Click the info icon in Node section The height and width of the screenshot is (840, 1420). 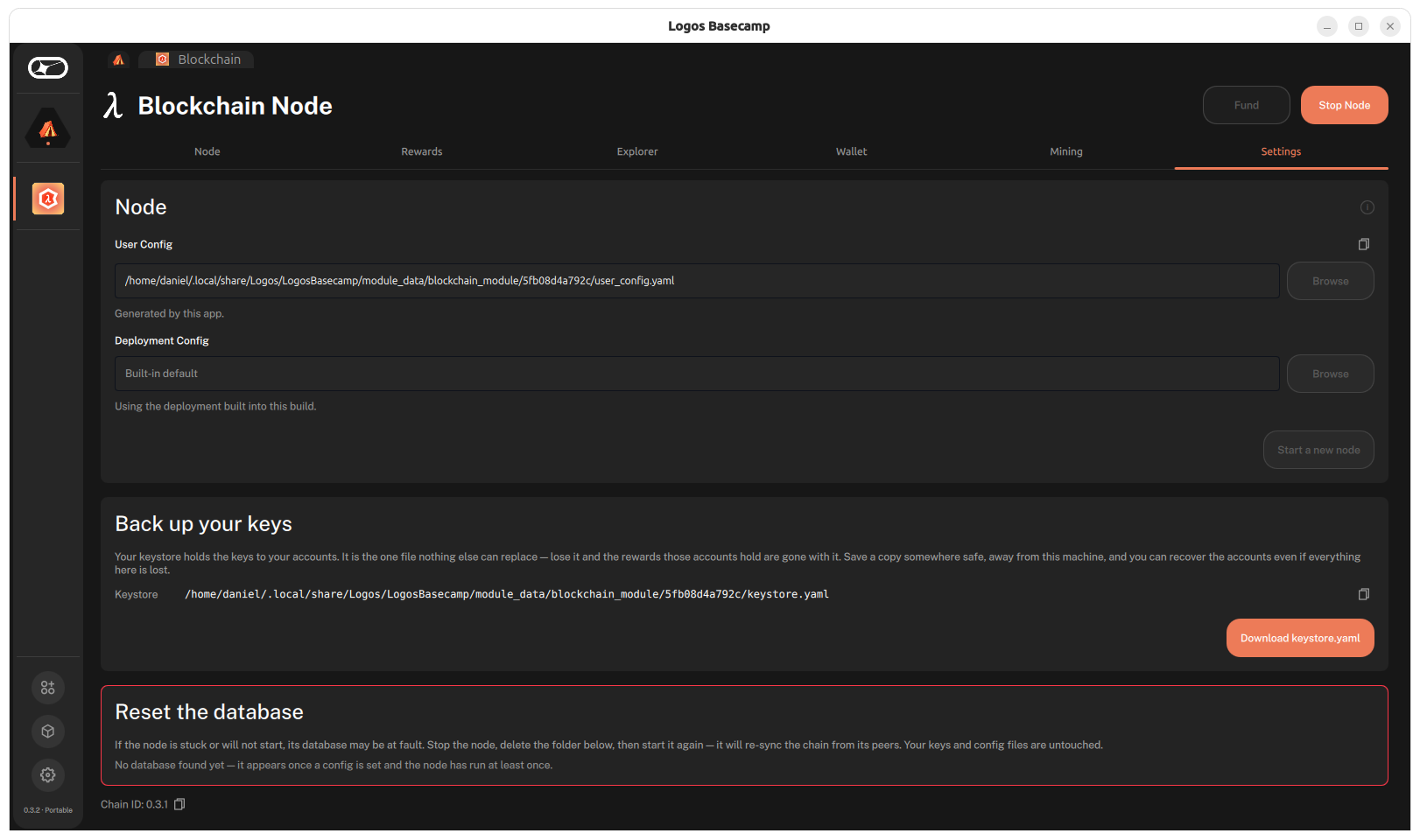point(1367,207)
